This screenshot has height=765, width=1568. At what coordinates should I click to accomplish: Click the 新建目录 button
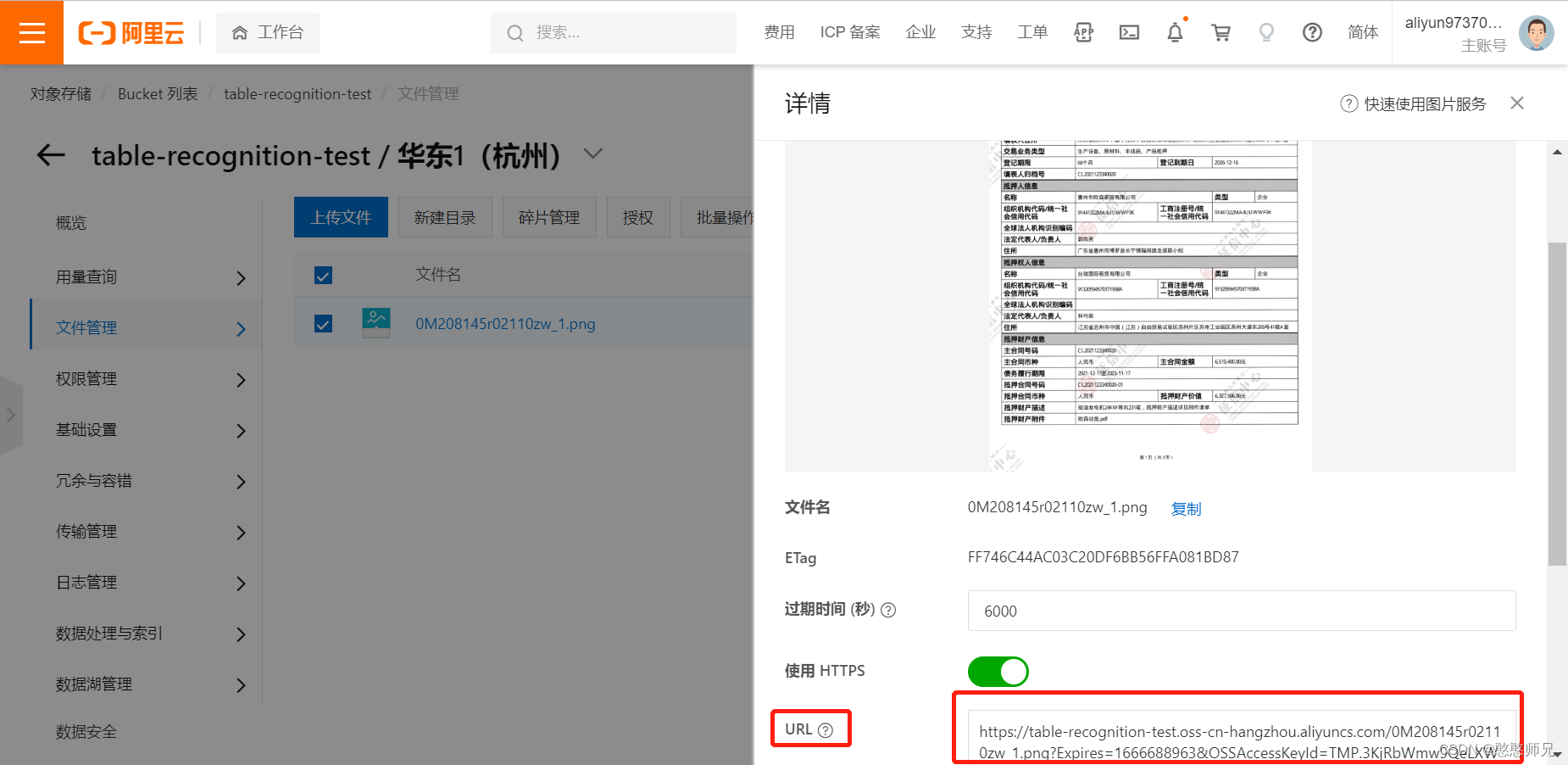tap(445, 217)
